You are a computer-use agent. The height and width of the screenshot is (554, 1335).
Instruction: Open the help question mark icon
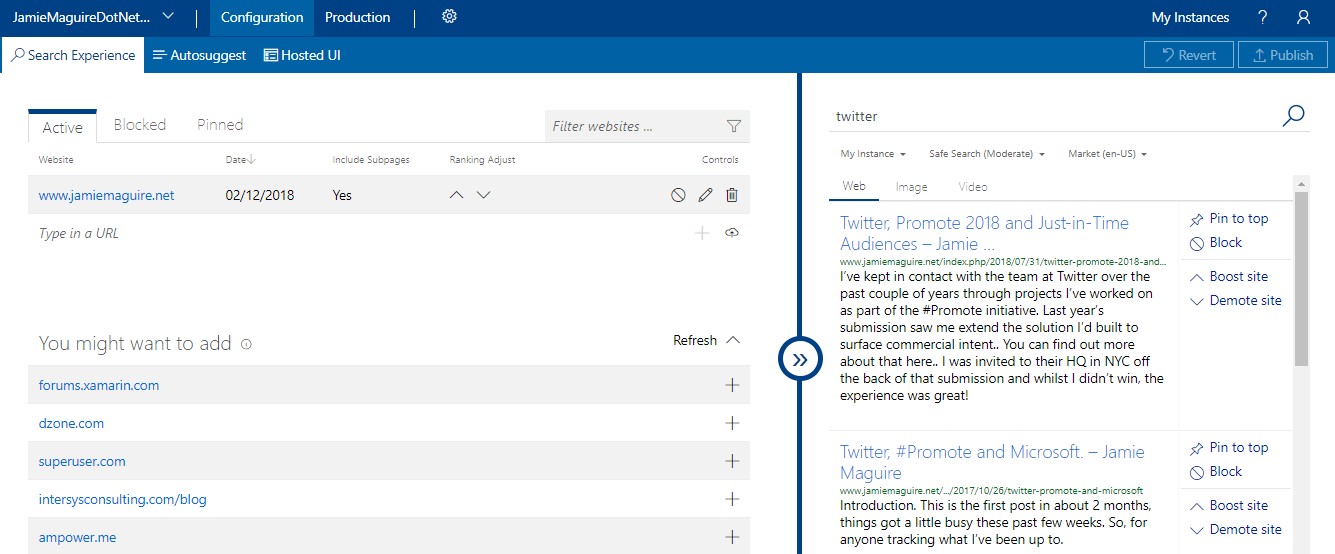[x=1263, y=17]
